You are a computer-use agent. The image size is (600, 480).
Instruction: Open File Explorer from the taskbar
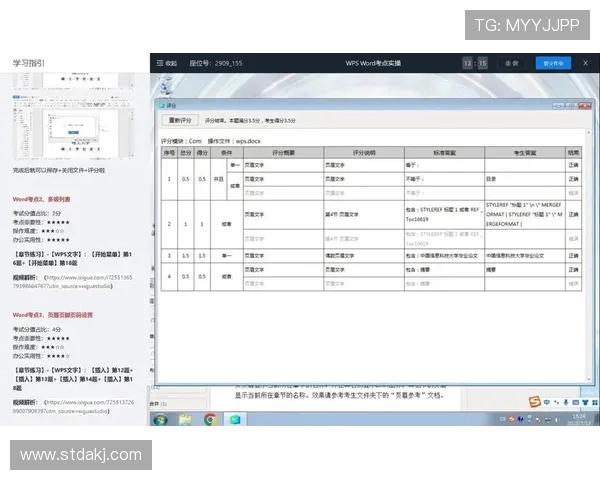186,420
